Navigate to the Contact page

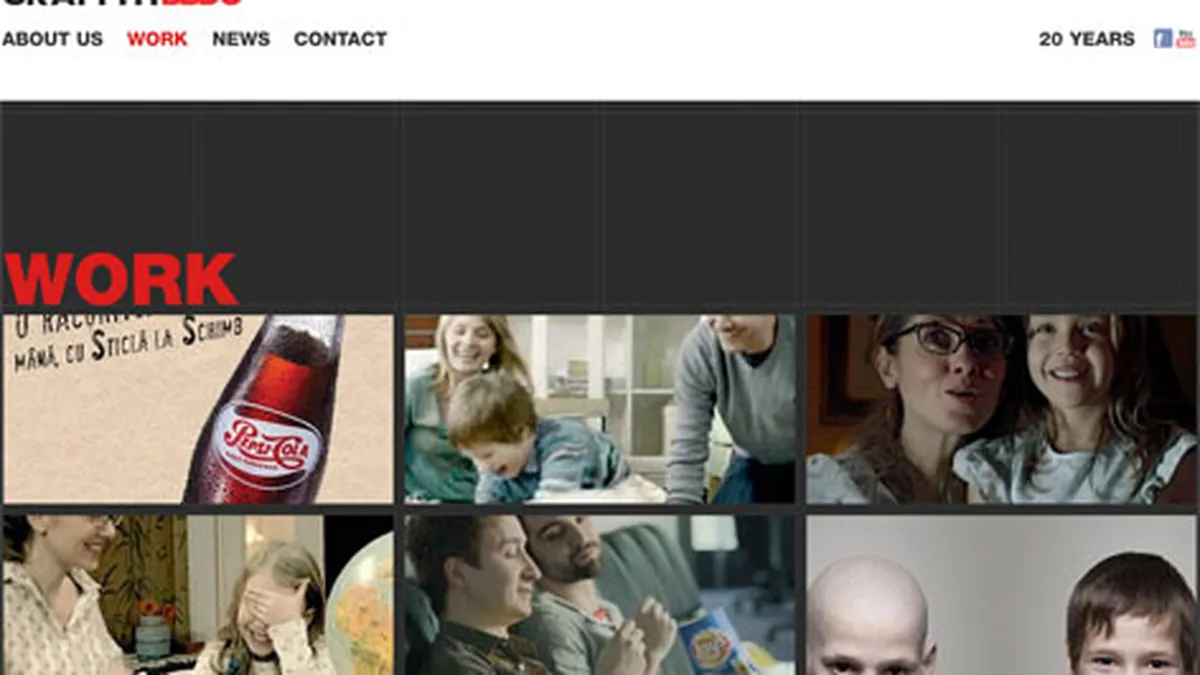point(340,39)
